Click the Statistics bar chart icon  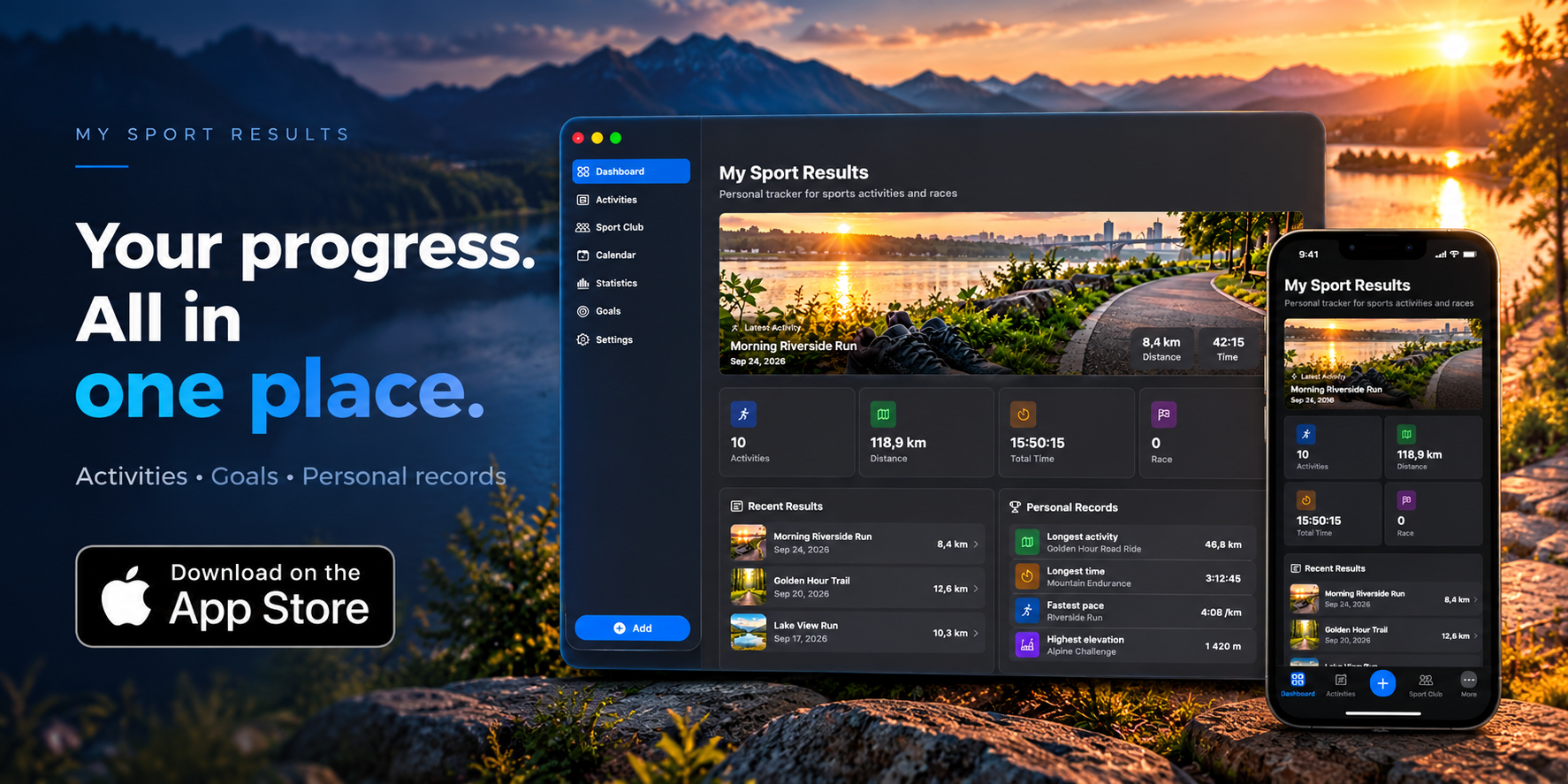(583, 284)
